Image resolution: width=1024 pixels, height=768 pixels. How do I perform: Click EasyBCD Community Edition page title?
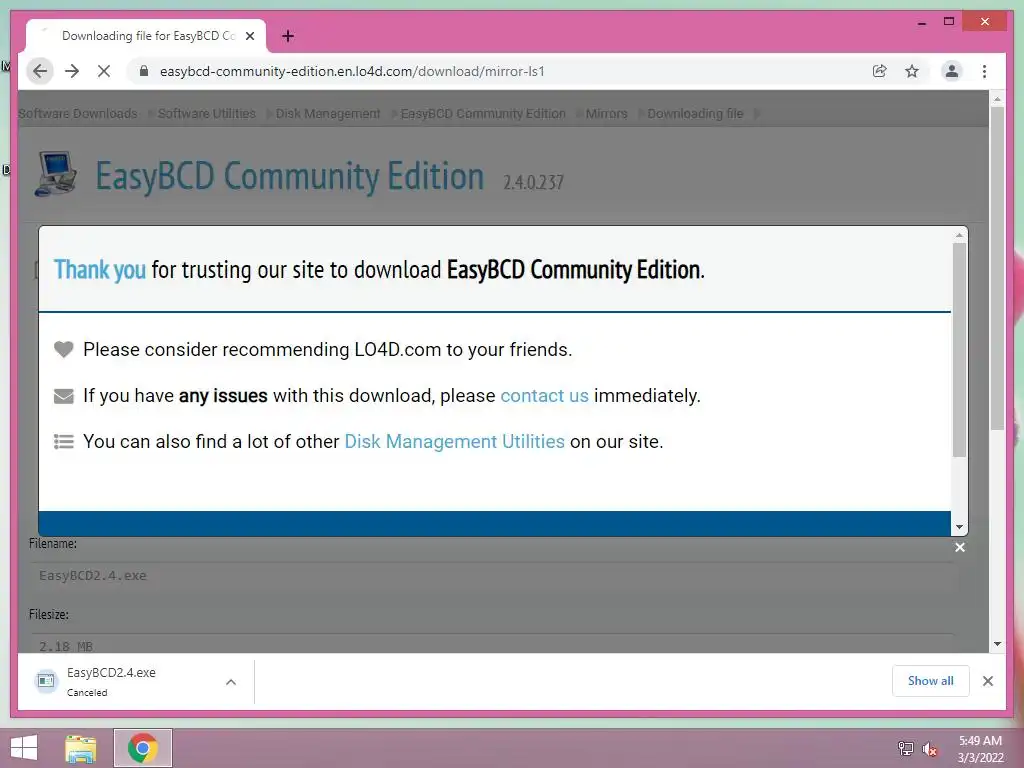coord(289,176)
